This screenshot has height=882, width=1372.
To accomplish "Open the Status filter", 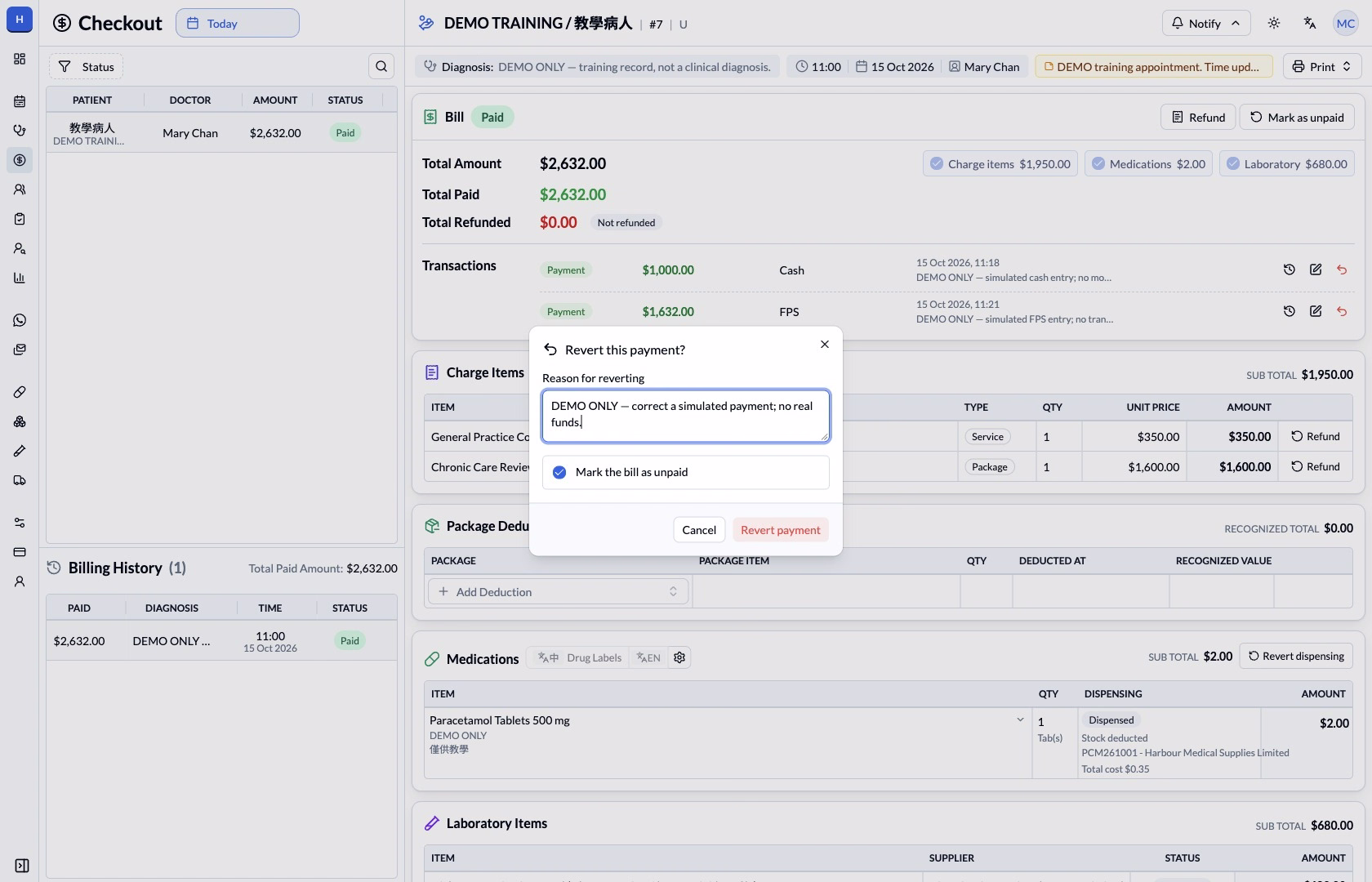I will (x=86, y=66).
